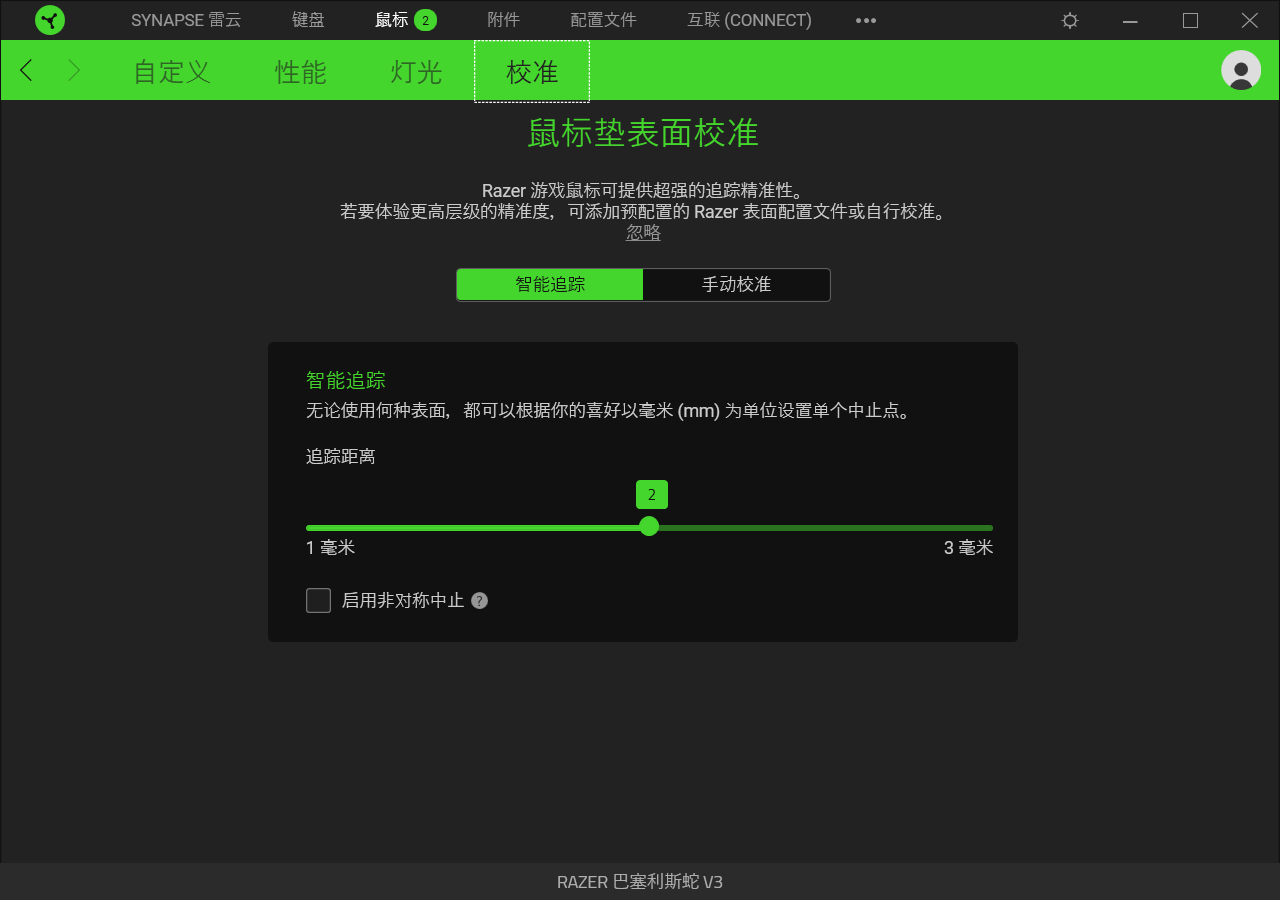The image size is (1280, 900).
Task: Open the user profile avatar
Action: point(1241,70)
